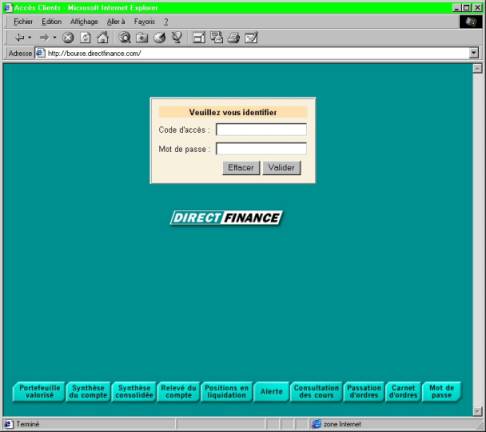Image resolution: width=486 pixels, height=432 pixels.
Task: Click the 'zone Internet' status text
Action: 342,424
